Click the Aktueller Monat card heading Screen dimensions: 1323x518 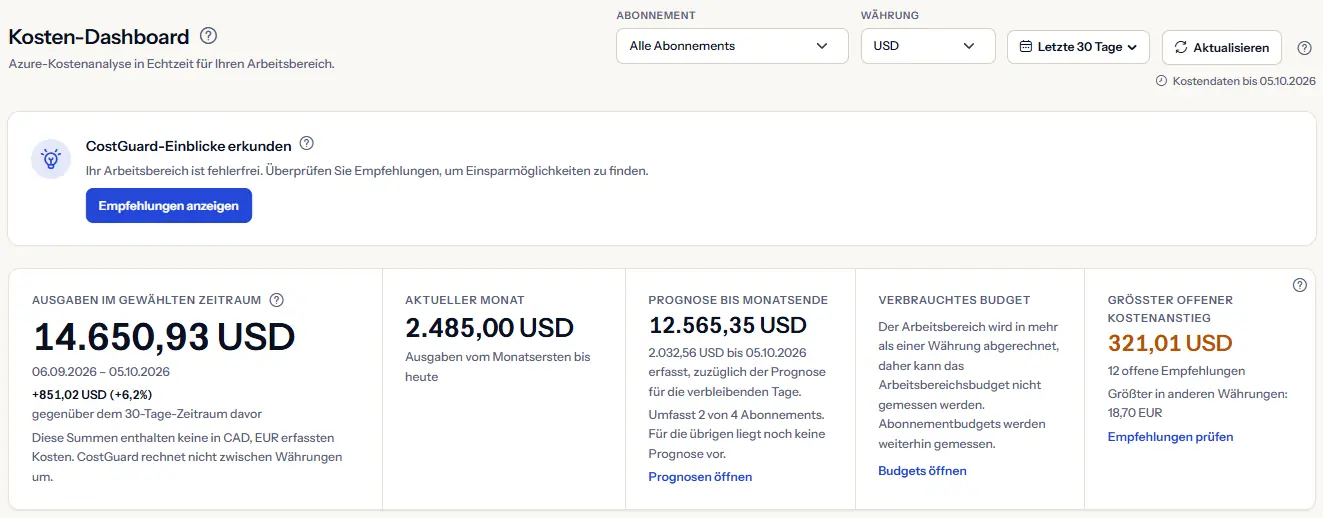pyautogui.click(x=465, y=300)
